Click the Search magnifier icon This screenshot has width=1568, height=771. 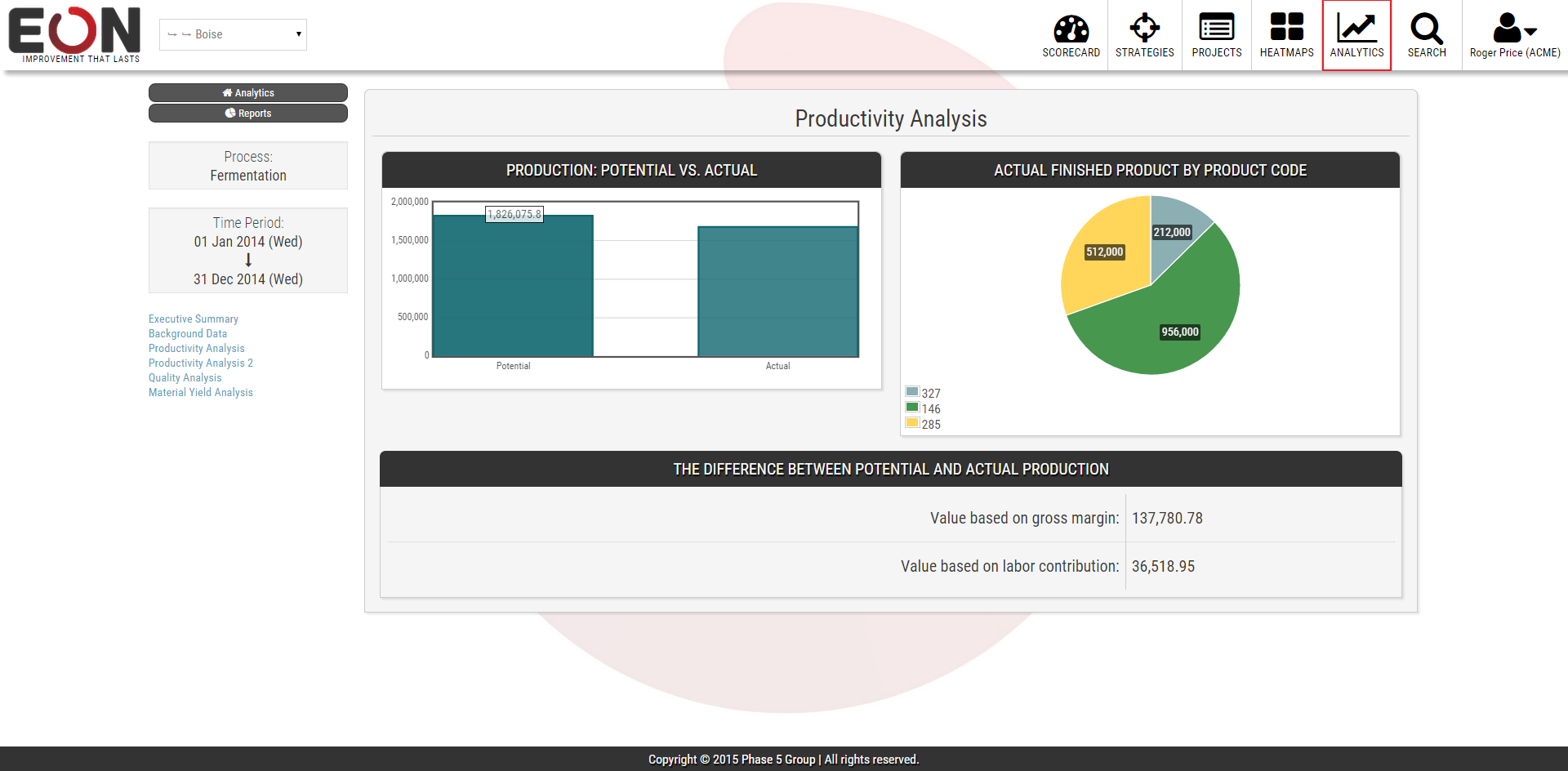(1427, 29)
